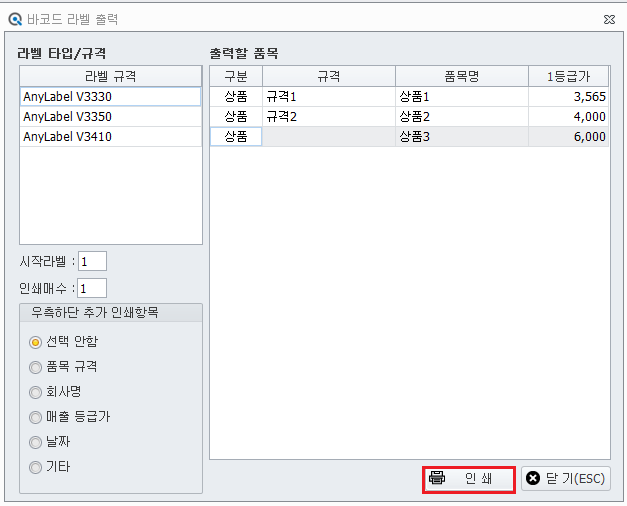Screen dimensions: 627x506
Task: Select AnyLabel V3350 label size
Action: 110,116
